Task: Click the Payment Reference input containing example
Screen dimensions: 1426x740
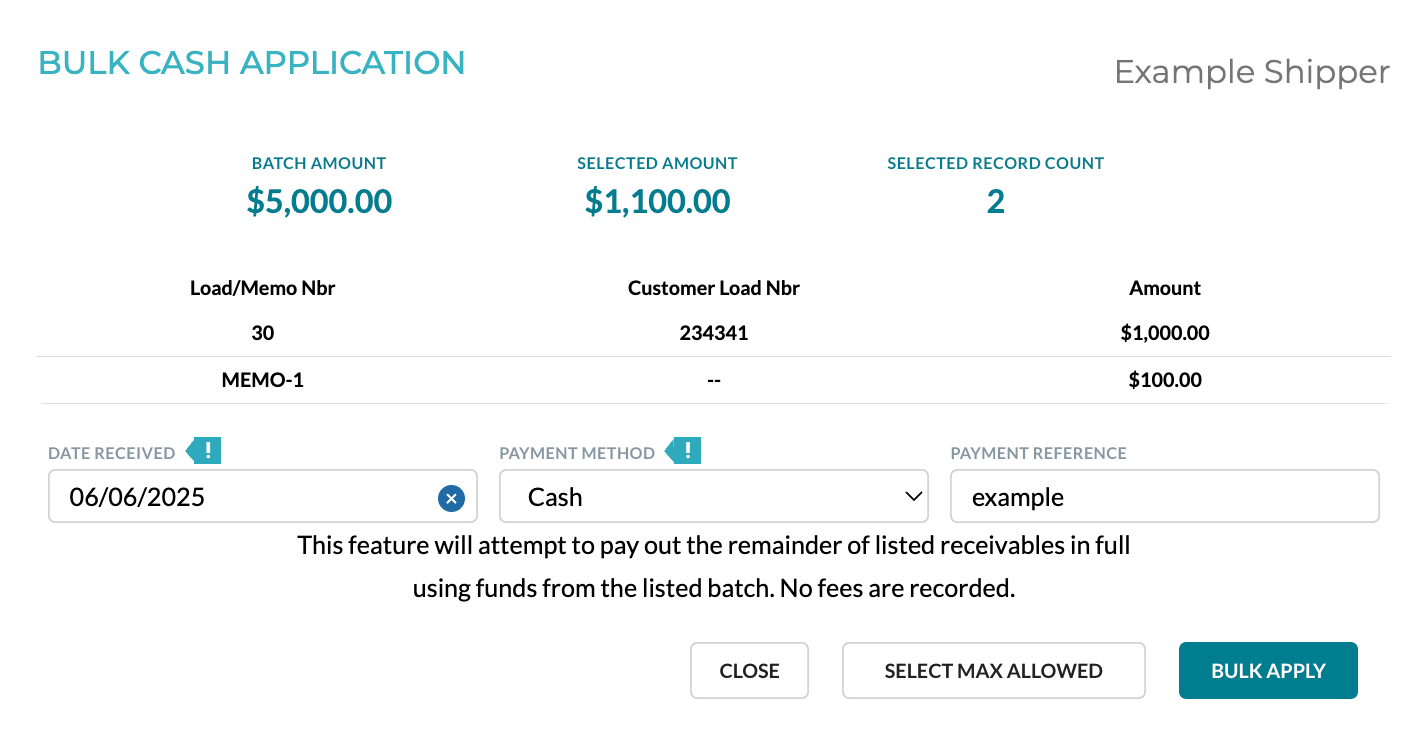Action: click(x=1165, y=497)
